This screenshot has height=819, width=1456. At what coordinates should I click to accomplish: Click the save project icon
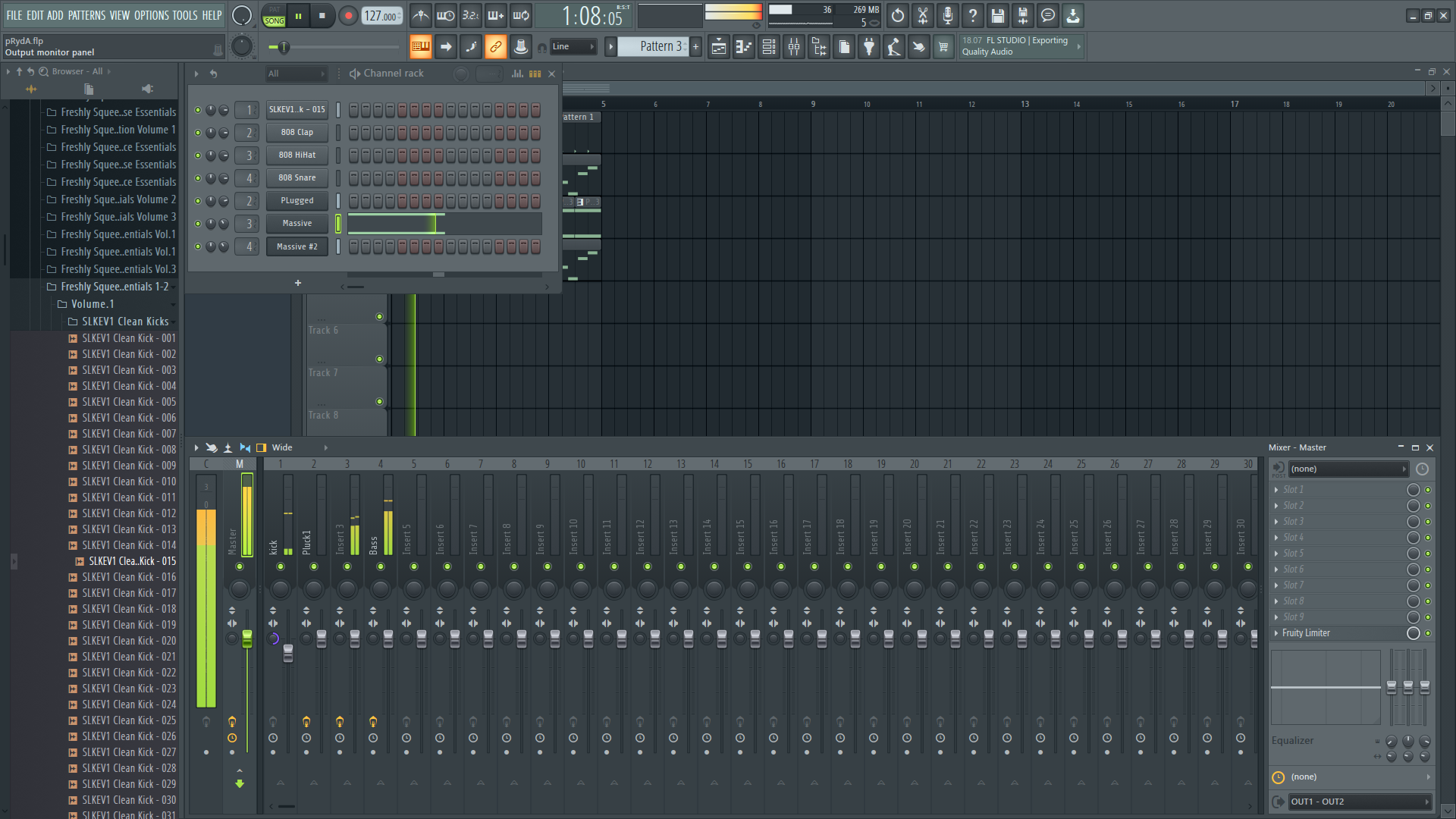click(x=998, y=15)
